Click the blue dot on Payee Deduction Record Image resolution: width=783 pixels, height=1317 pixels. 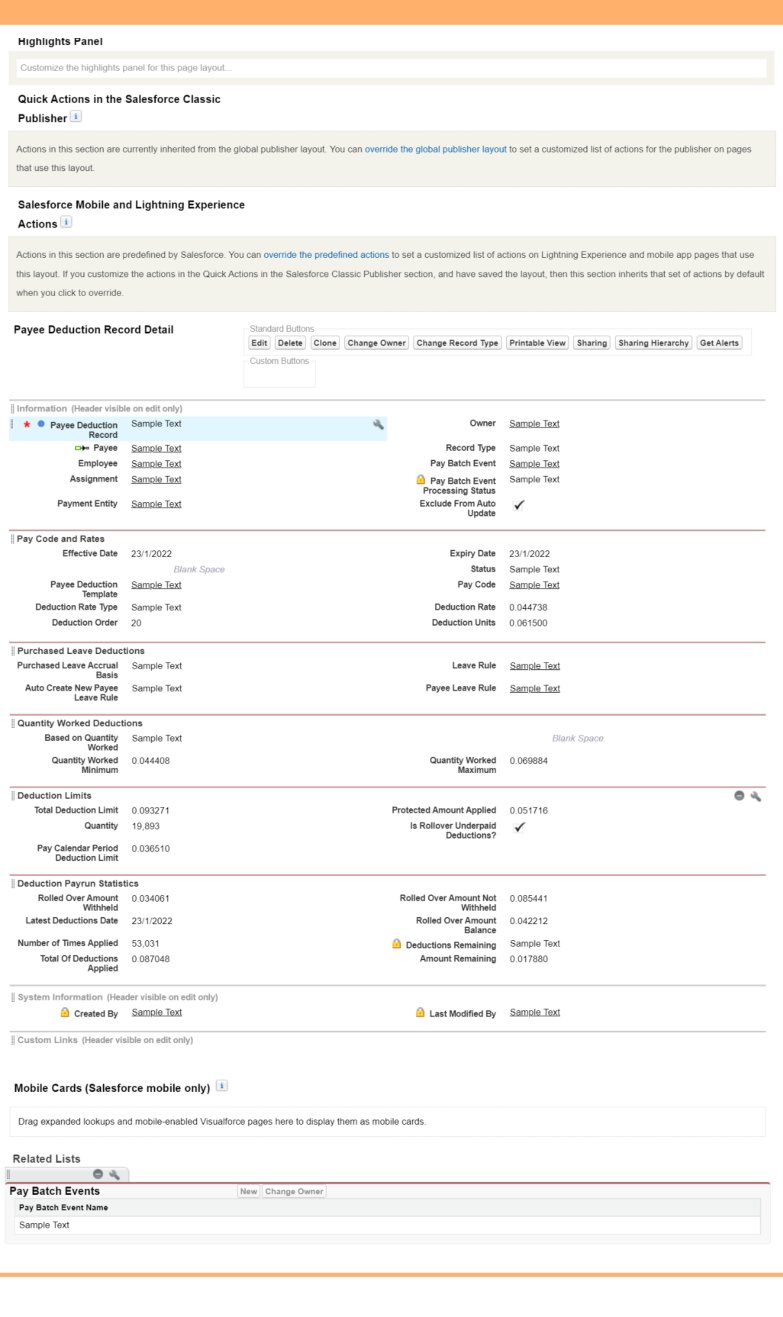coord(41,424)
